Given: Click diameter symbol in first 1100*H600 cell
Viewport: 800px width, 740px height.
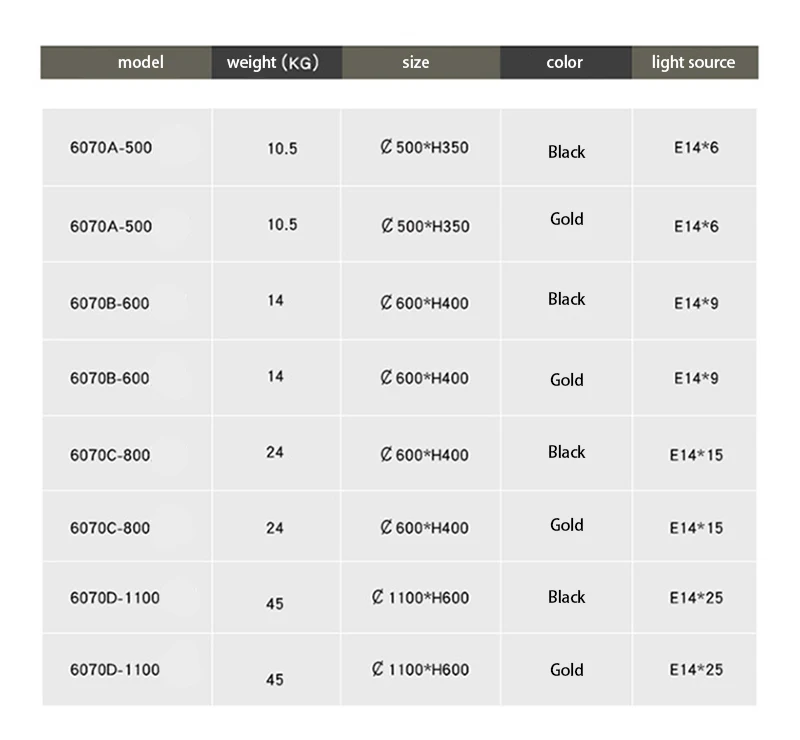Looking at the screenshot, I should coord(378,597).
